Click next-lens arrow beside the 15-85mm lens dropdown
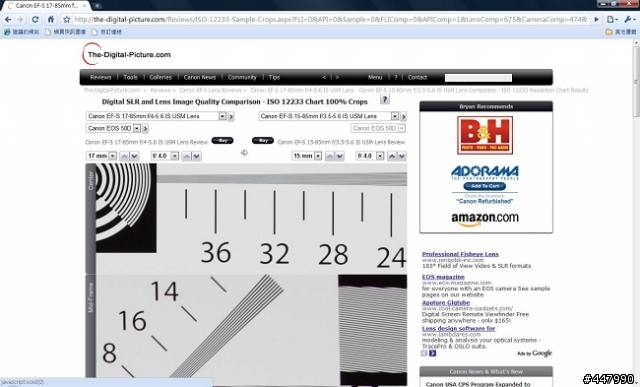Viewport: 640px width, 387px height. point(403,117)
